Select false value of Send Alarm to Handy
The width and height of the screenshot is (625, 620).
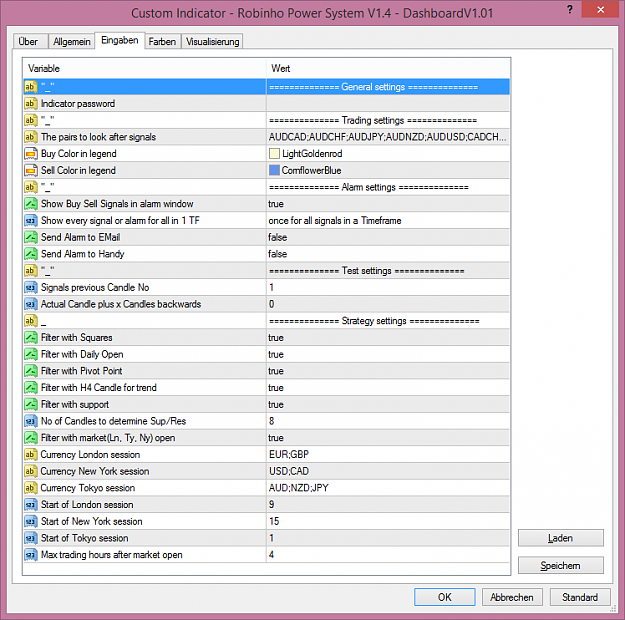click(x=388, y=254)
